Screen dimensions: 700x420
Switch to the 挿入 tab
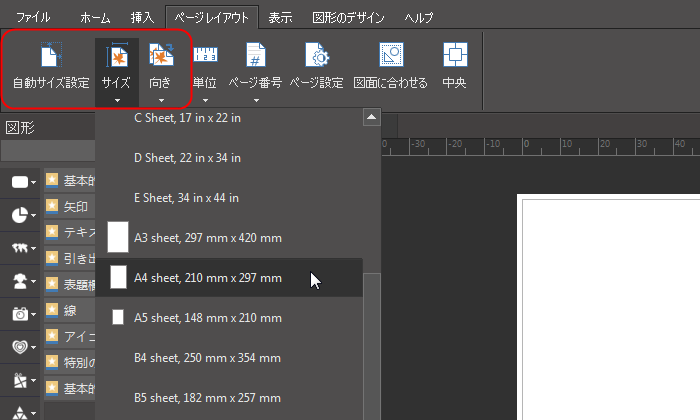click(142, 17)
